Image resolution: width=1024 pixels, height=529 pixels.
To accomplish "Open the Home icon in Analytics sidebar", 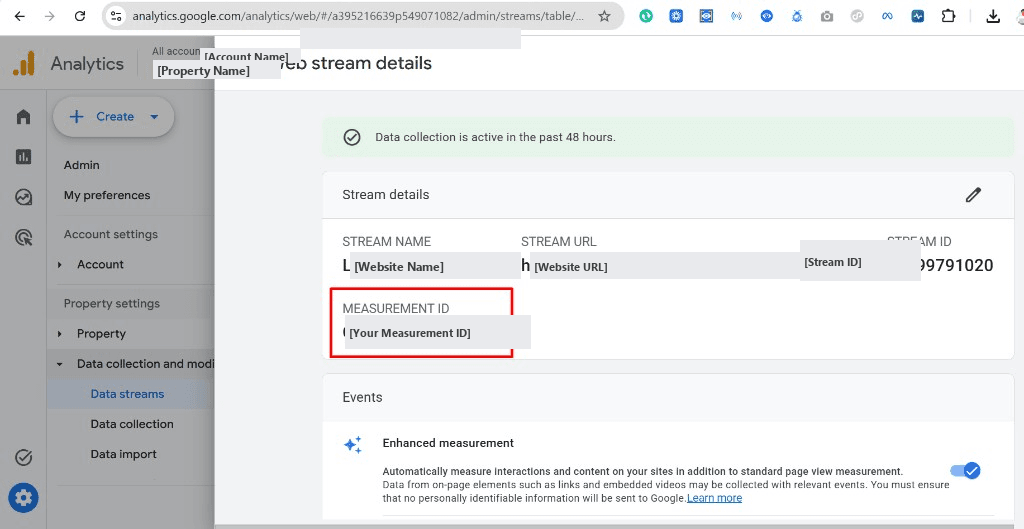I will pyautogui.click(x=24, y=117).
